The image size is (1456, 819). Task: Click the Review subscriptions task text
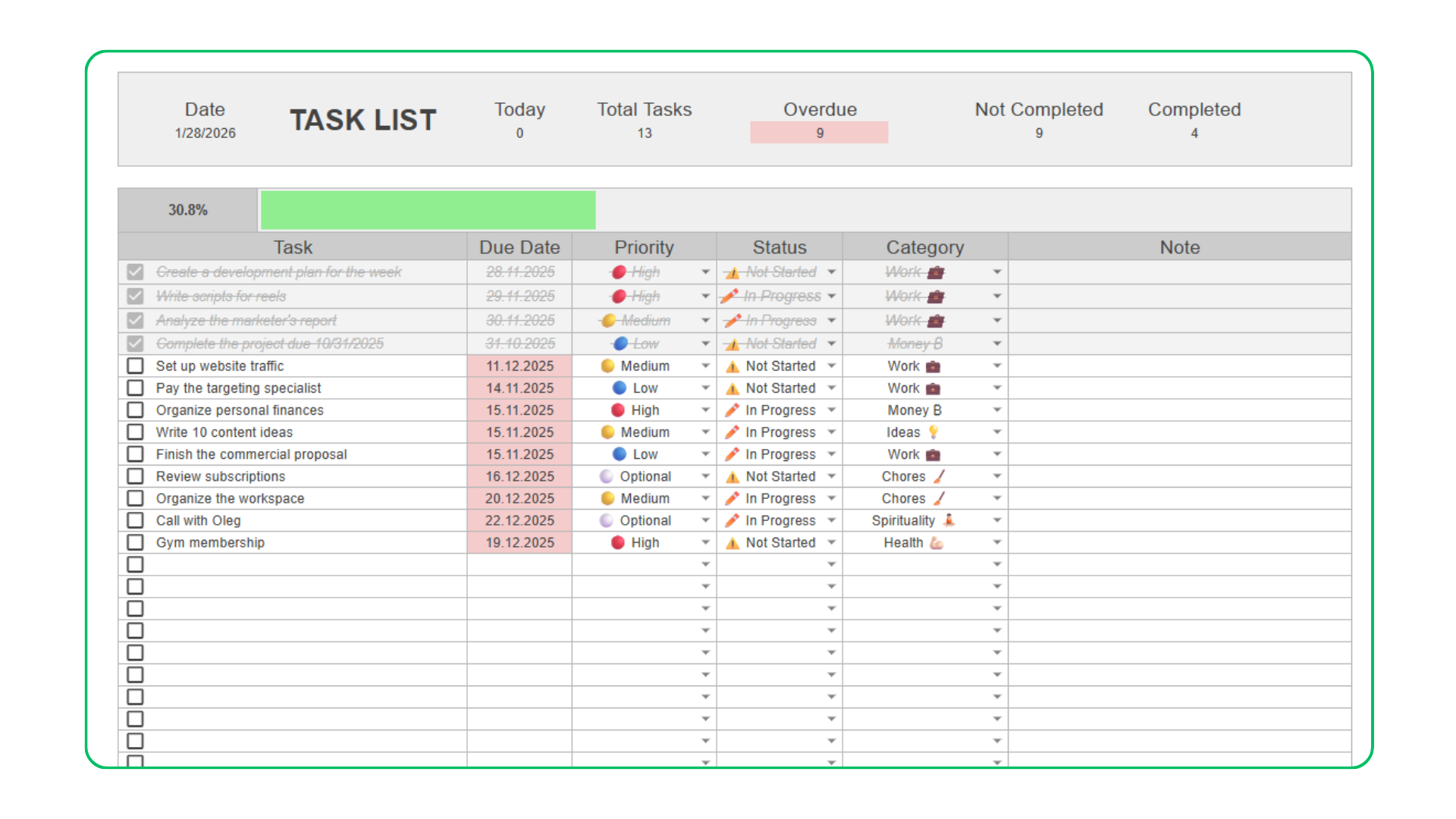click(221, 476)
